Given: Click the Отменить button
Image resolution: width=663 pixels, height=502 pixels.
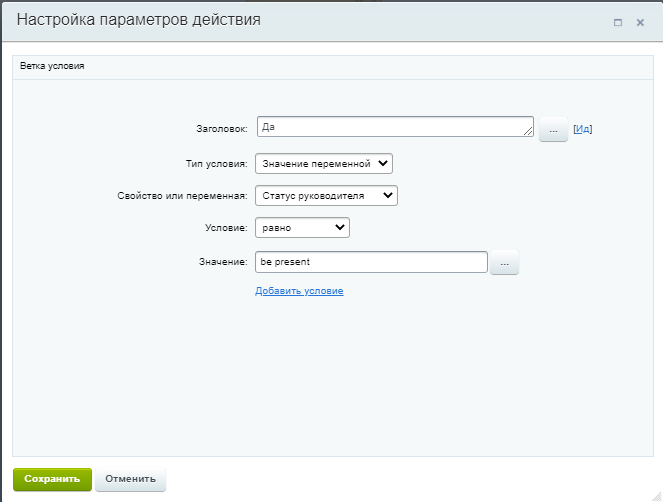Looking at the screenshot, I should tap(130, 479).
